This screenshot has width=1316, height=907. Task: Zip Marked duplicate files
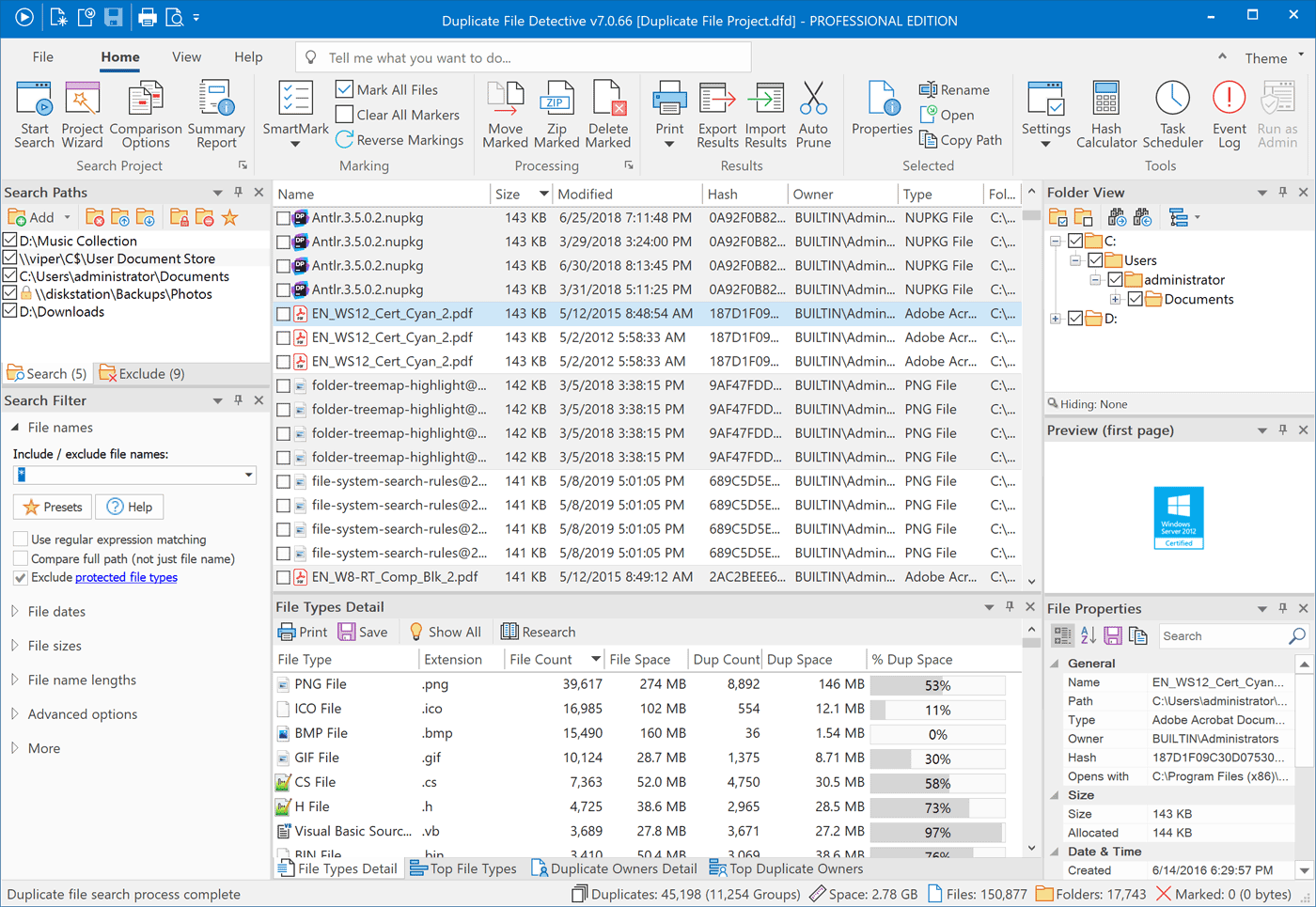point(556,114)
